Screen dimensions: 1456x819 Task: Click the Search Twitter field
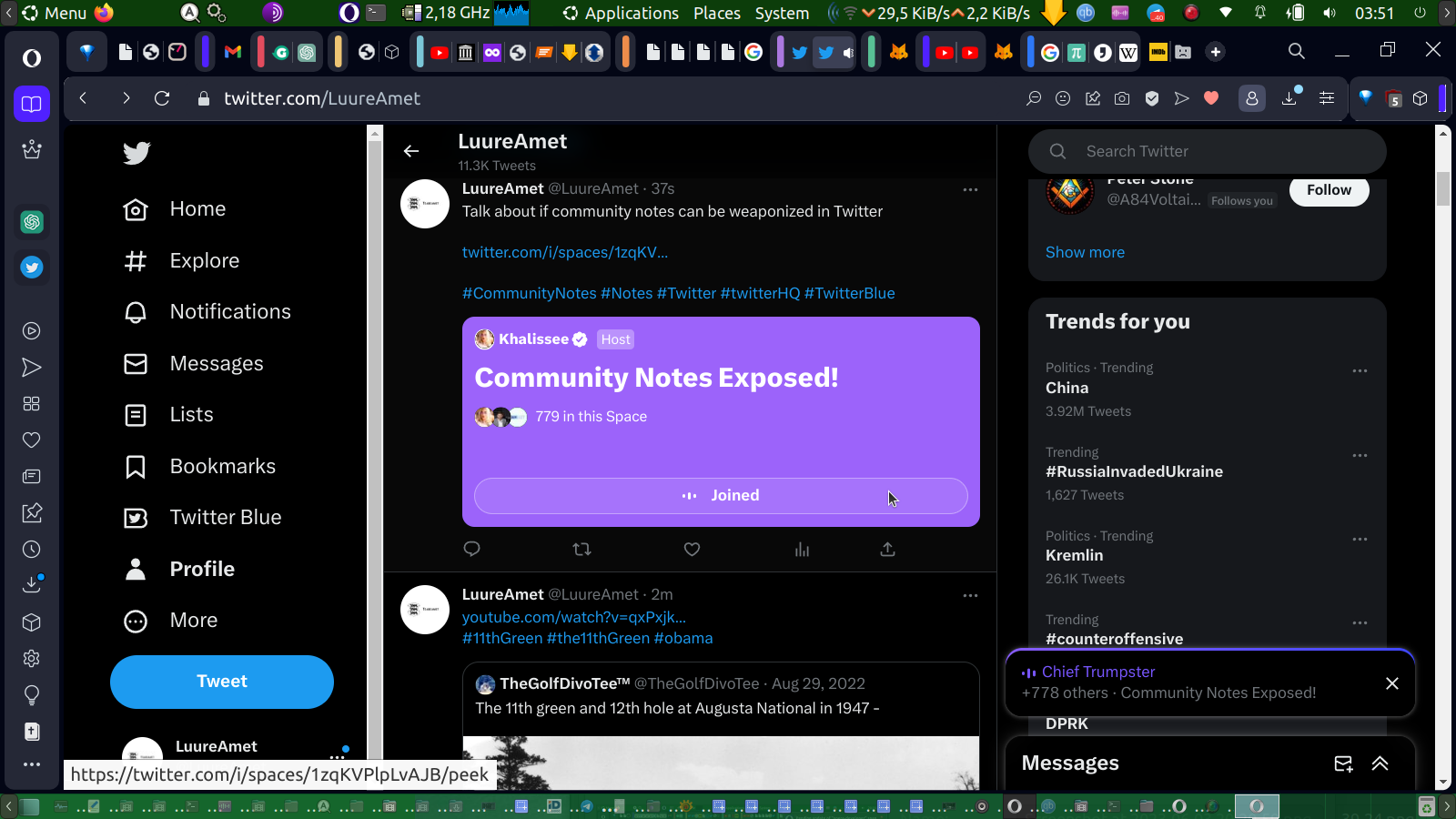1208,151
